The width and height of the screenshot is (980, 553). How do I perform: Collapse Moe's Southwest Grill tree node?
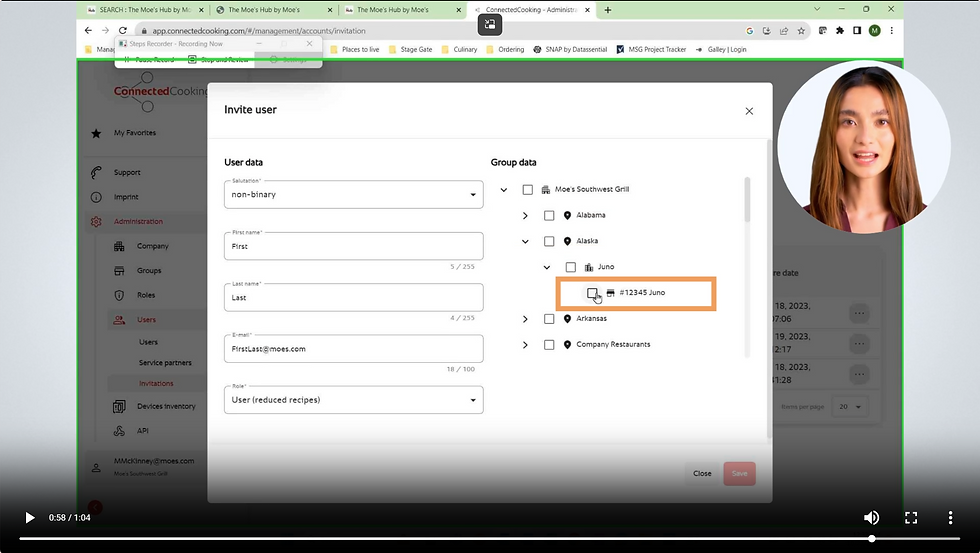(x=504, y=189)
